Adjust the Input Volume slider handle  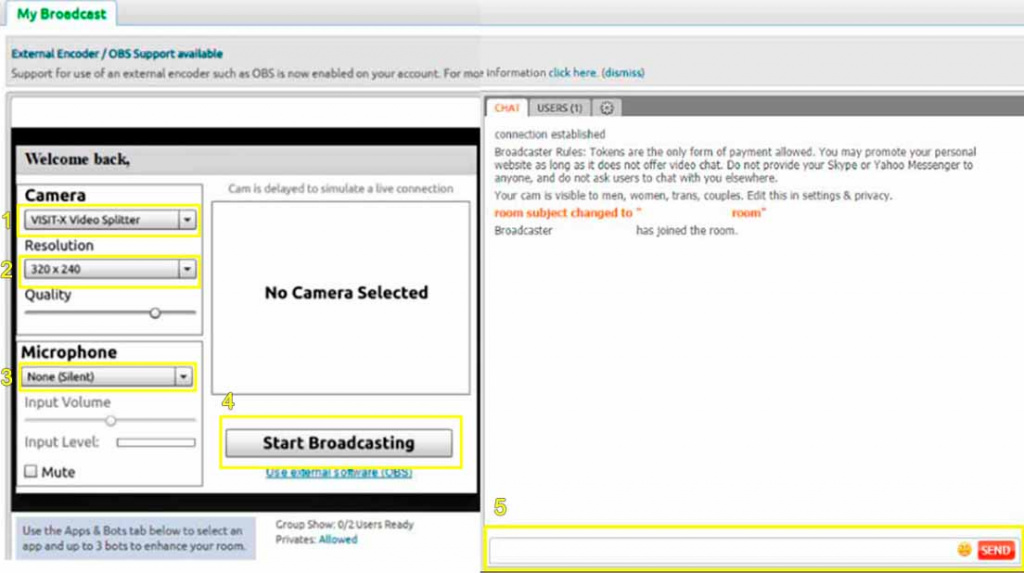tap(111, 421)
